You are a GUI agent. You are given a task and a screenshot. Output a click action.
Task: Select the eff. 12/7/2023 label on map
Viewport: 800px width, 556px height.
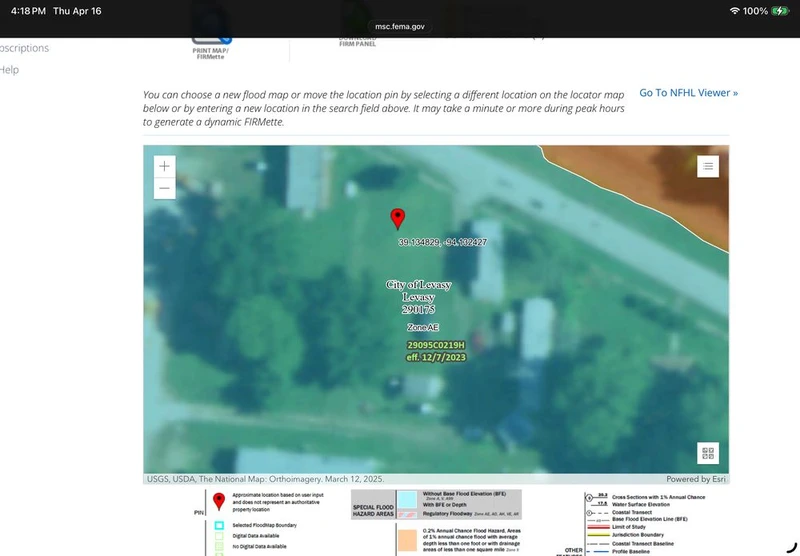(436, 357)
